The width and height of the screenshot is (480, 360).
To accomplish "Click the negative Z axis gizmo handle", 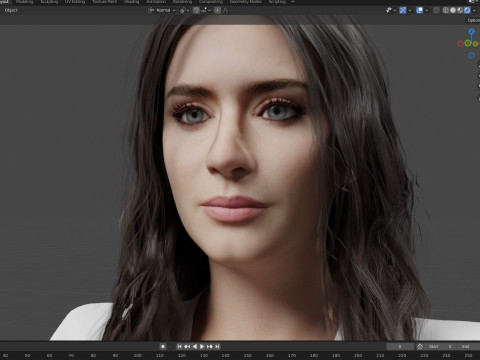I will pos(471,55).
